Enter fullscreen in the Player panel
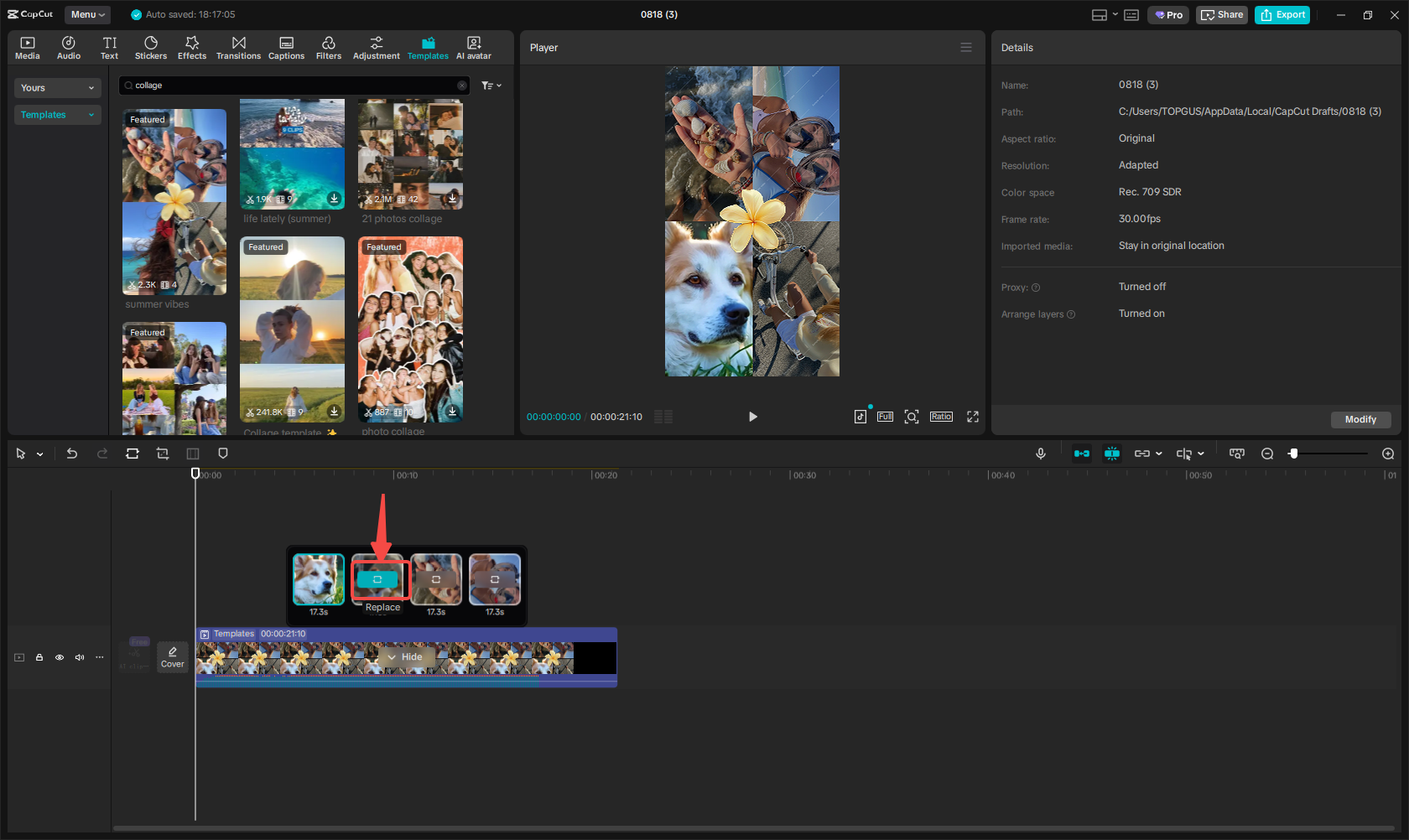1409x840 pixels. pyautogui.click(x=972, y=417)
